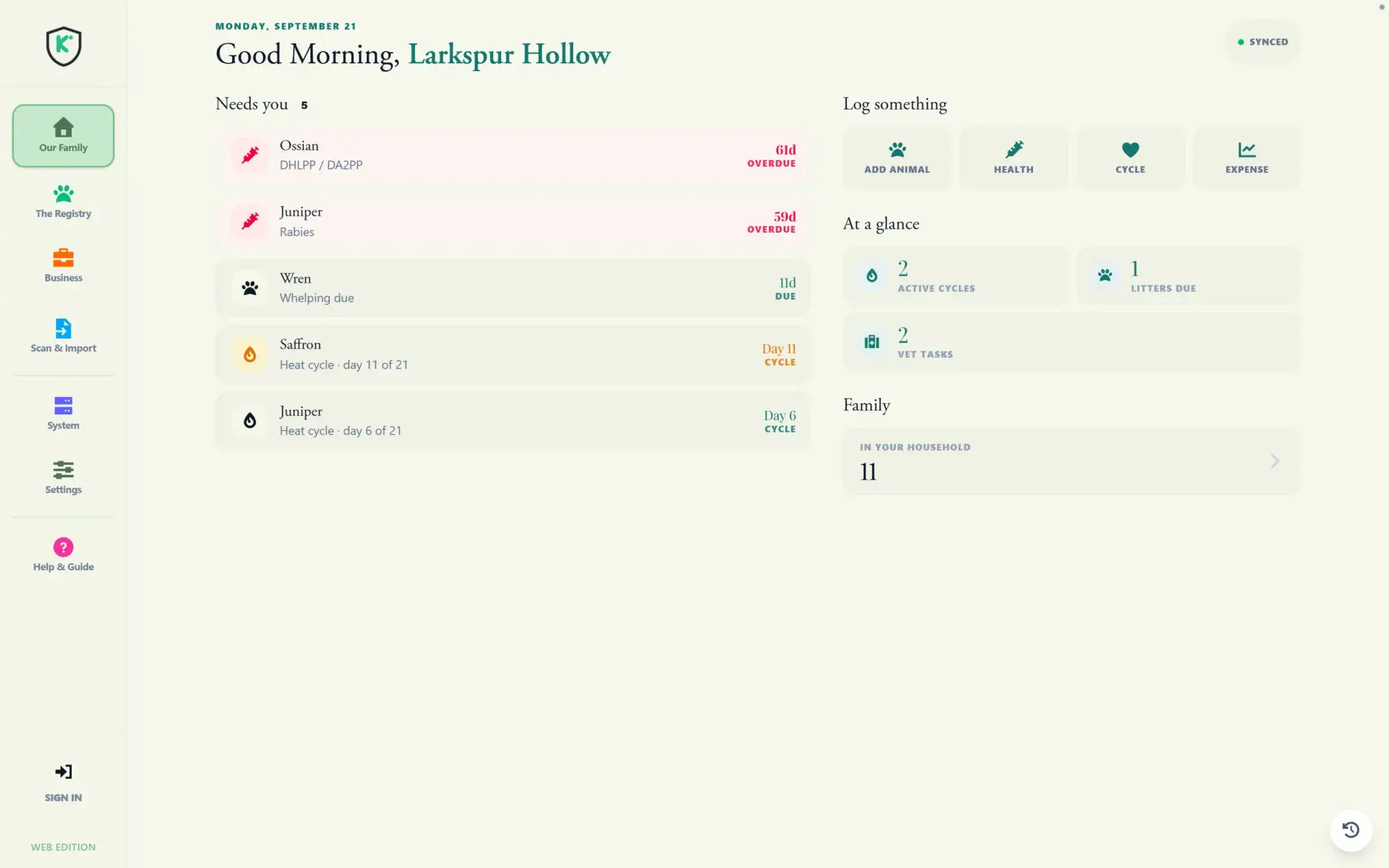Open Settings from sidebar
This screenshot has height=868, width=1389.
pos(63,477)
